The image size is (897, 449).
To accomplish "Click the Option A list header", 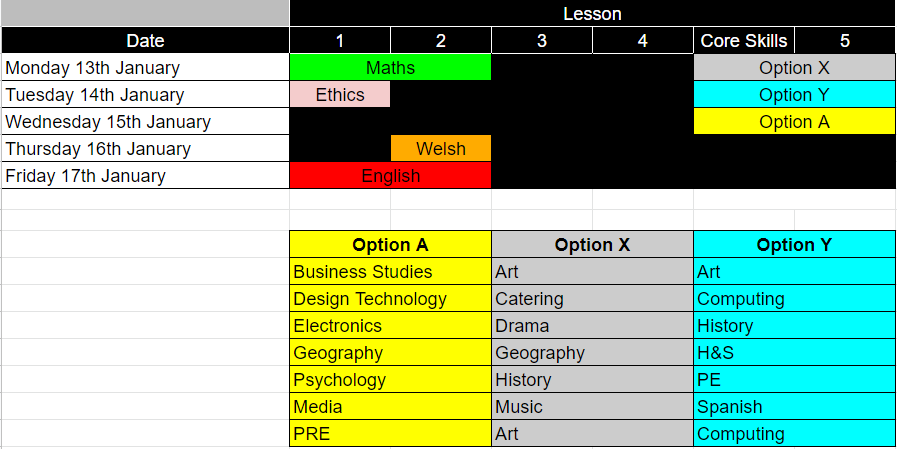I will (390, 245).
